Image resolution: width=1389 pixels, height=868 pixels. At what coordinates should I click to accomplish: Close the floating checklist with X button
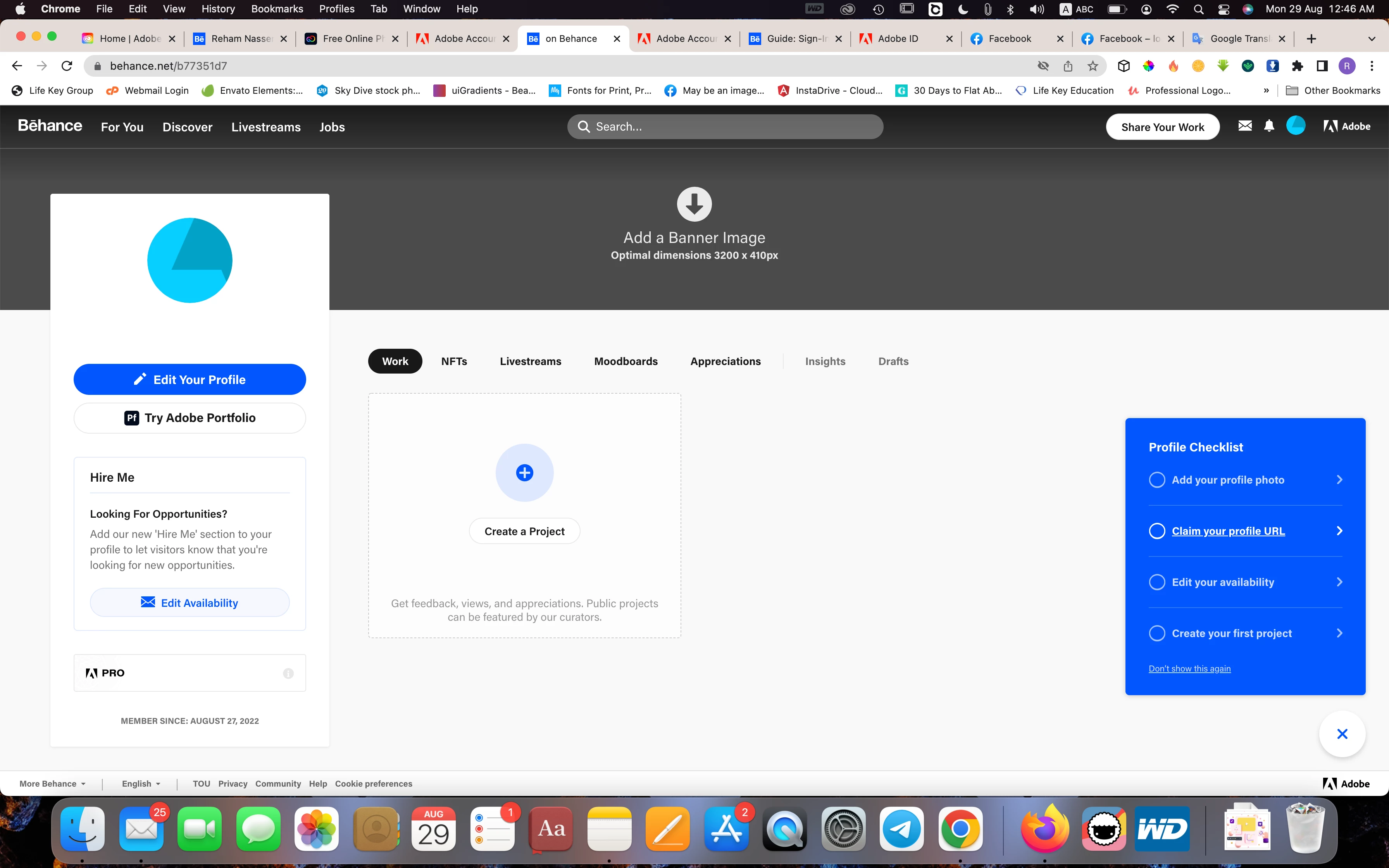(x=1342, y=734)
